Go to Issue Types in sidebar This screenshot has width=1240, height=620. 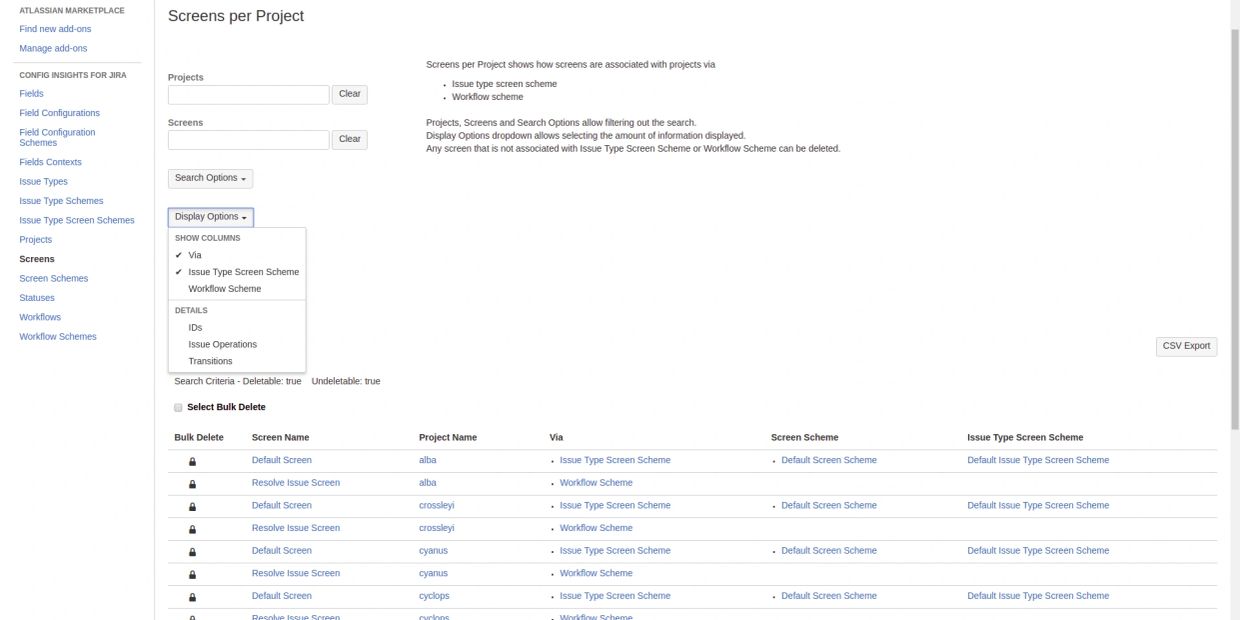coord(43,182)
